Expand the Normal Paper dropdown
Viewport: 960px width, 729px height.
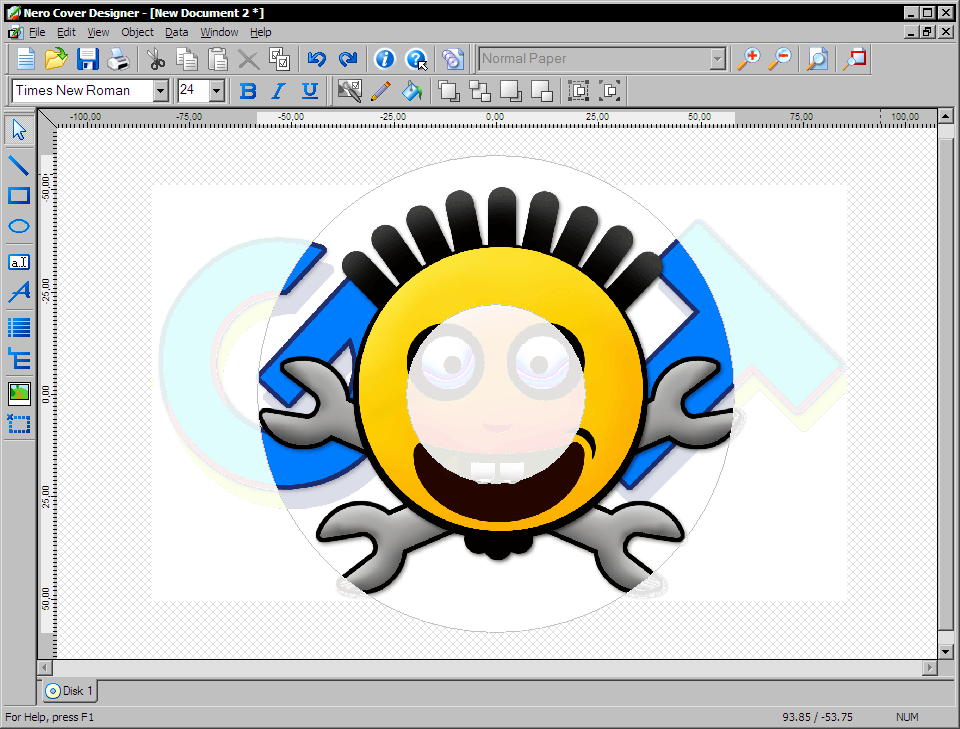(718, 59)
